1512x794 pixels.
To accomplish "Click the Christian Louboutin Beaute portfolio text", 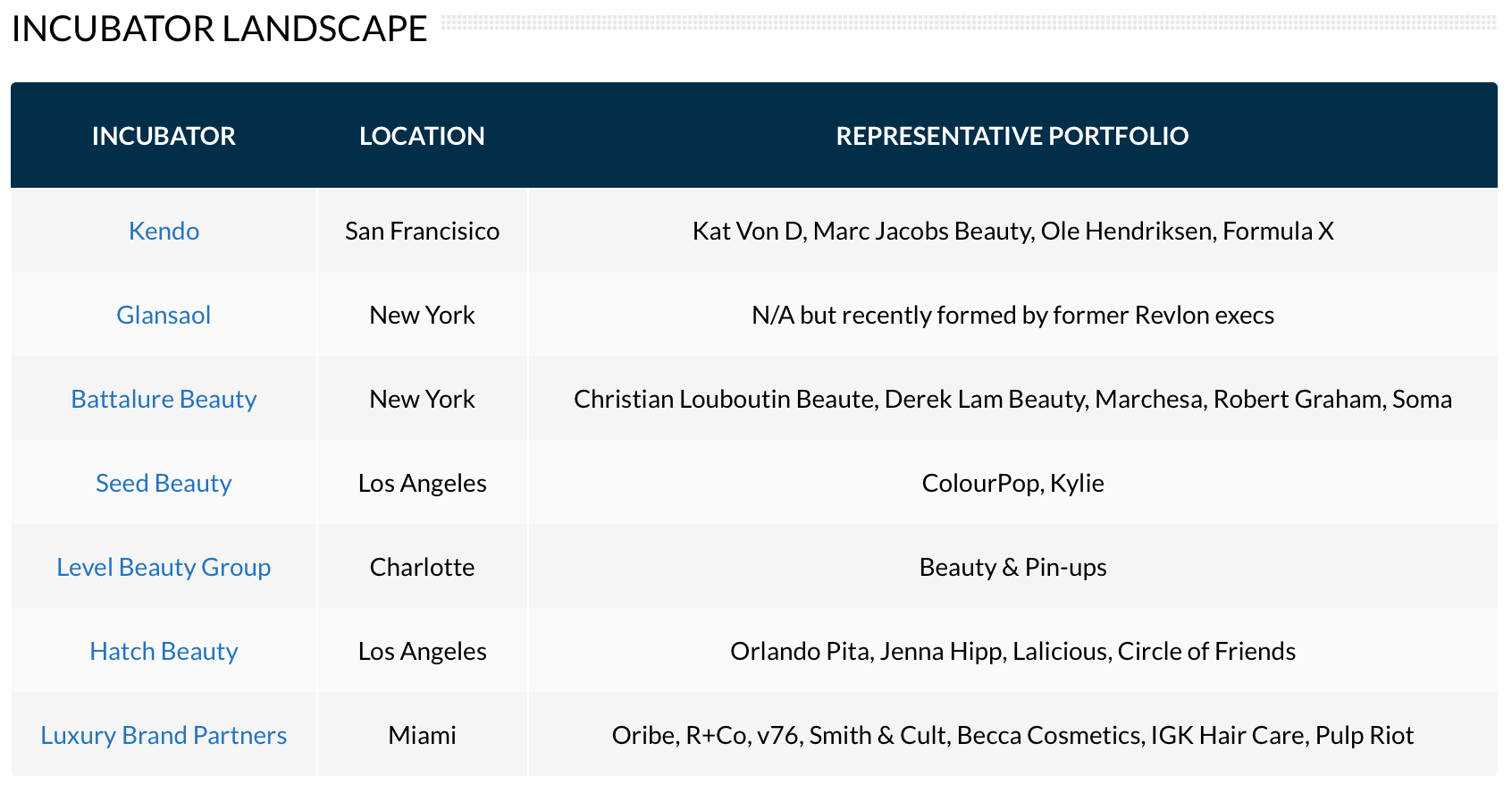I will [723, 399].
